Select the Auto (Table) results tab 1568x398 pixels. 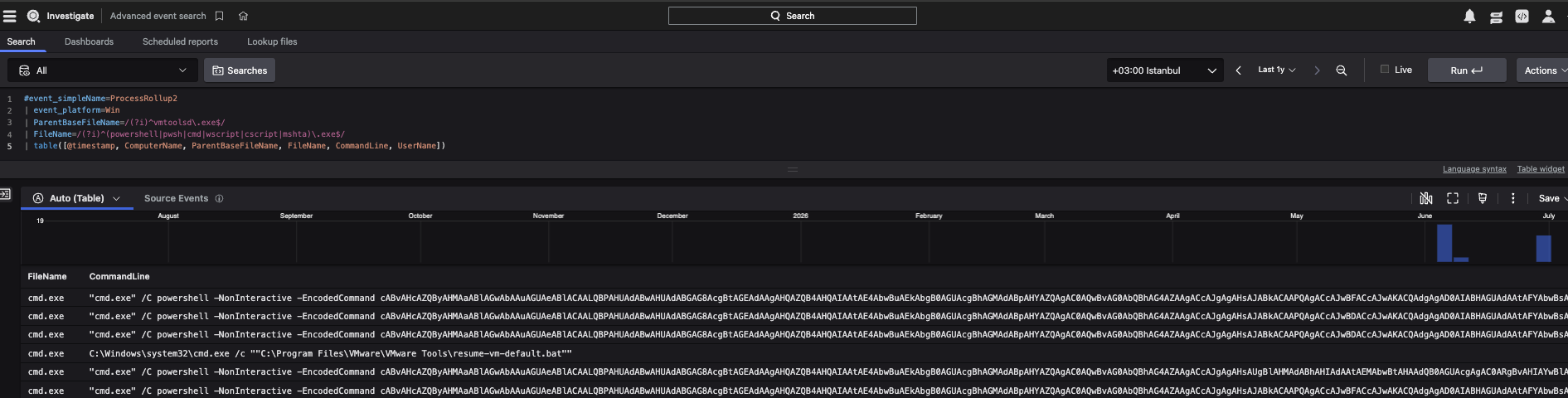76,198
